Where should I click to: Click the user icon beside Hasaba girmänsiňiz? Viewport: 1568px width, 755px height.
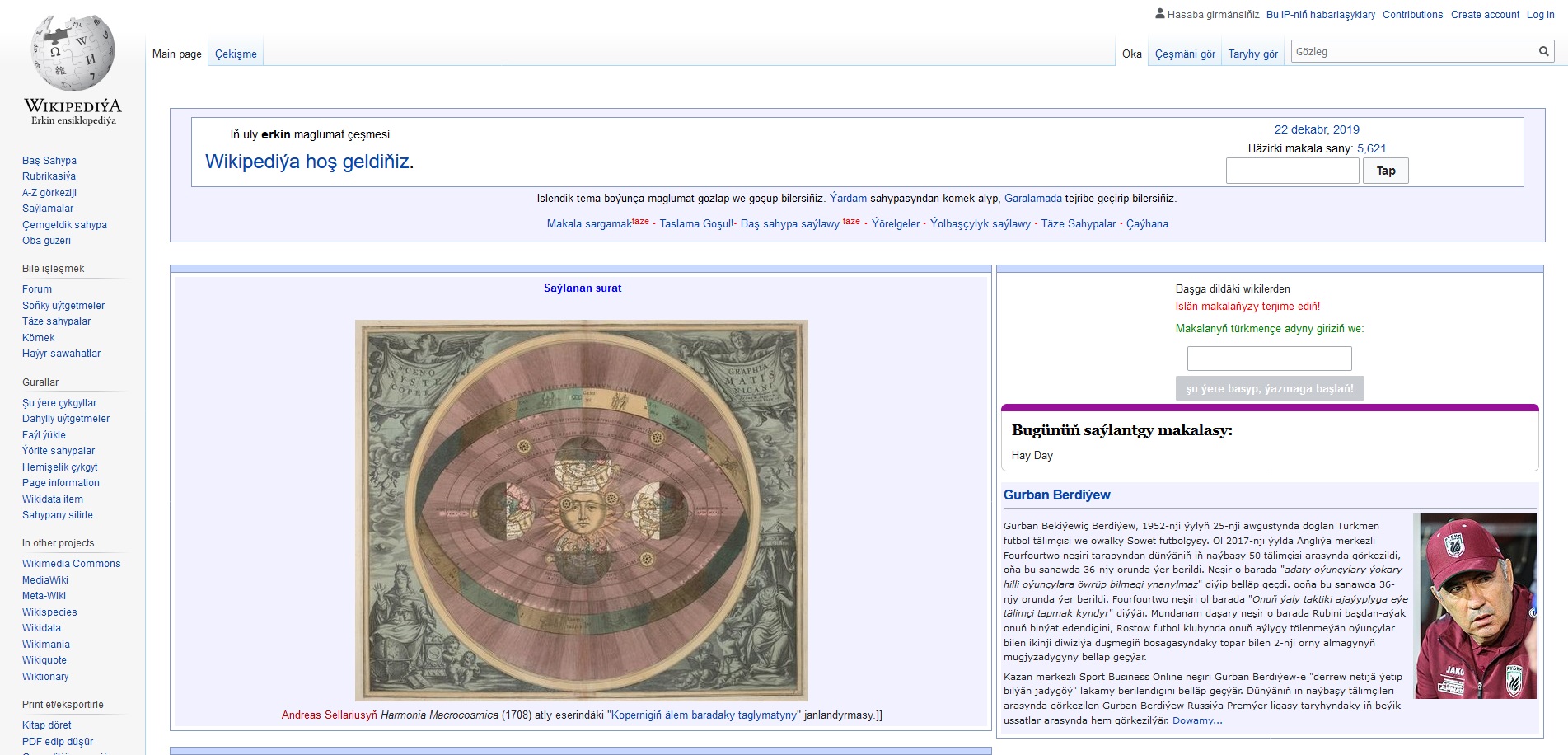[1160, 14]
